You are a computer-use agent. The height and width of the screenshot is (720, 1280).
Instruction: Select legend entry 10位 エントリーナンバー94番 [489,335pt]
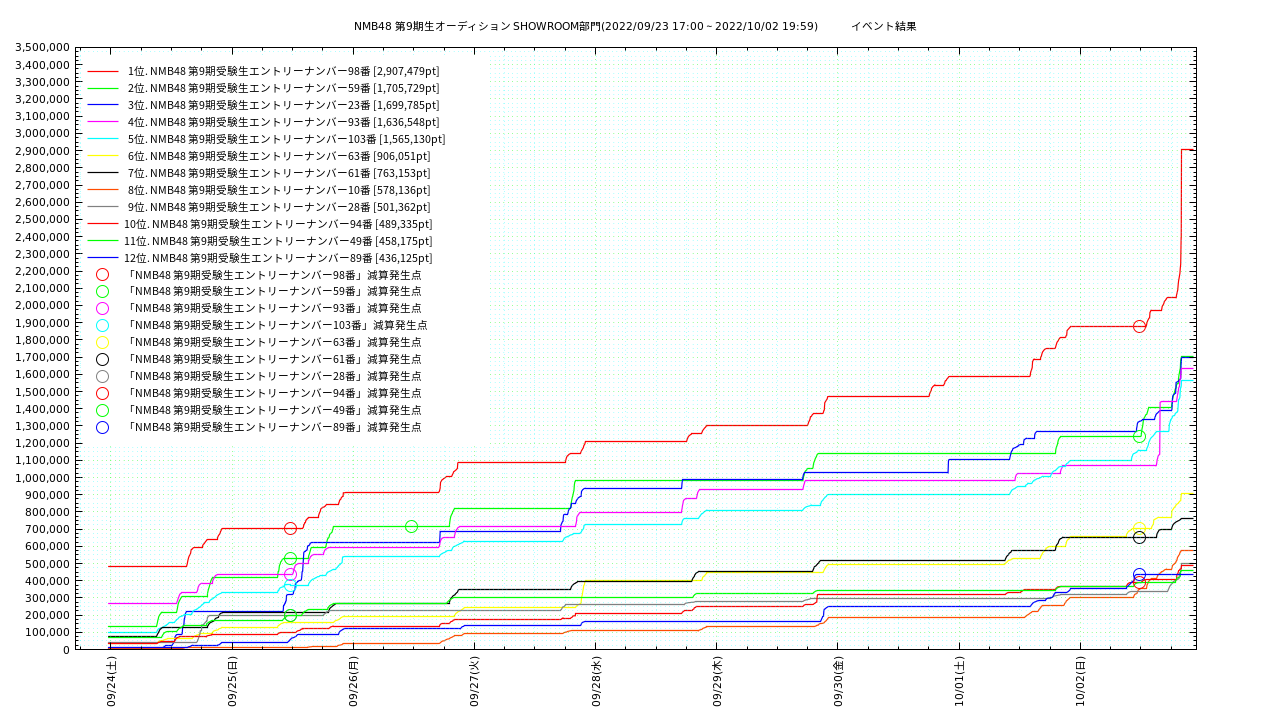278,224
